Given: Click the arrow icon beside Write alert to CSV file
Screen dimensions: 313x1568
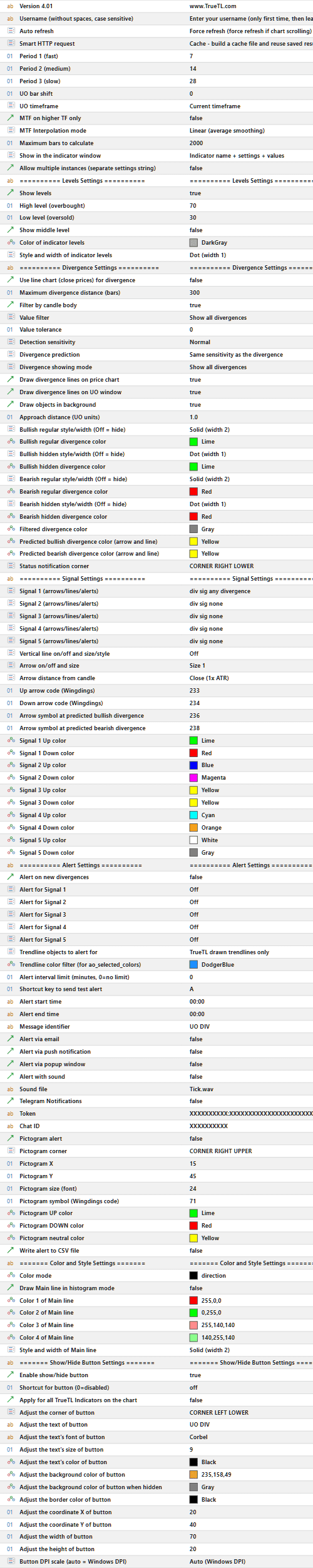Looking at the screenshot, I should (10, 1251).
